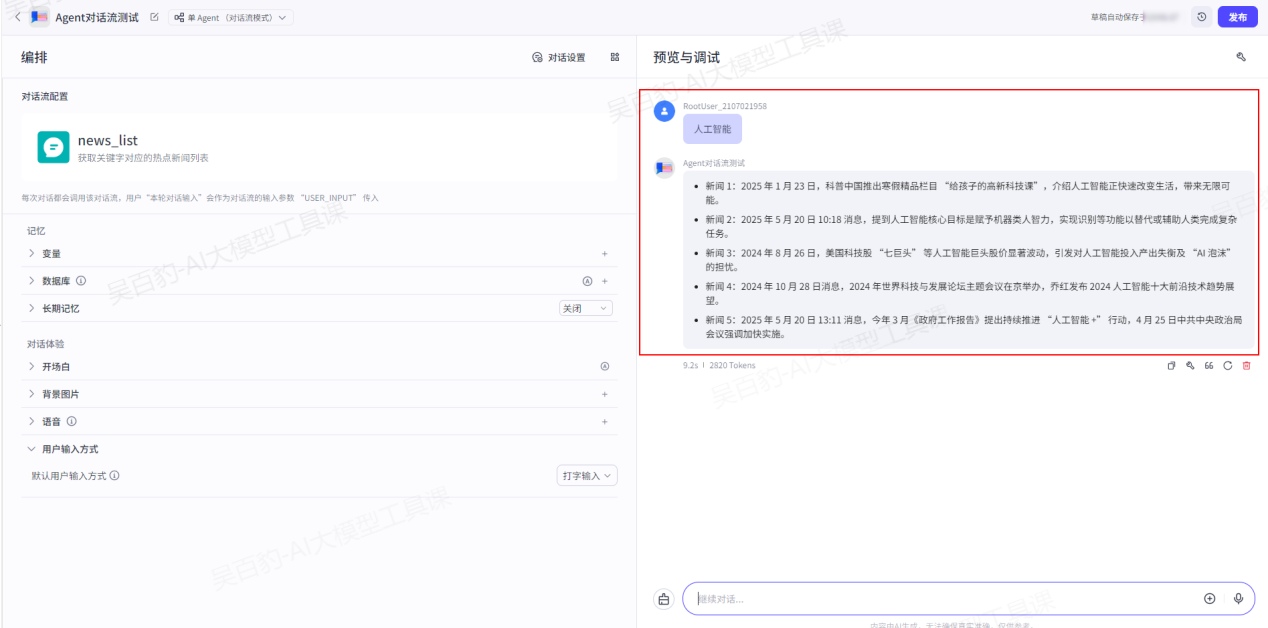The width and height of the screenshot is (1268, 628).
Task: Open the 打字输入 default input dropdown
Action: [586, 476]
